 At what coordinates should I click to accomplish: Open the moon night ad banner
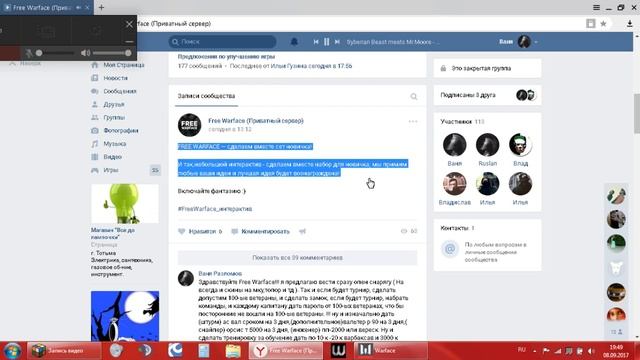click(x=125, y=316)
